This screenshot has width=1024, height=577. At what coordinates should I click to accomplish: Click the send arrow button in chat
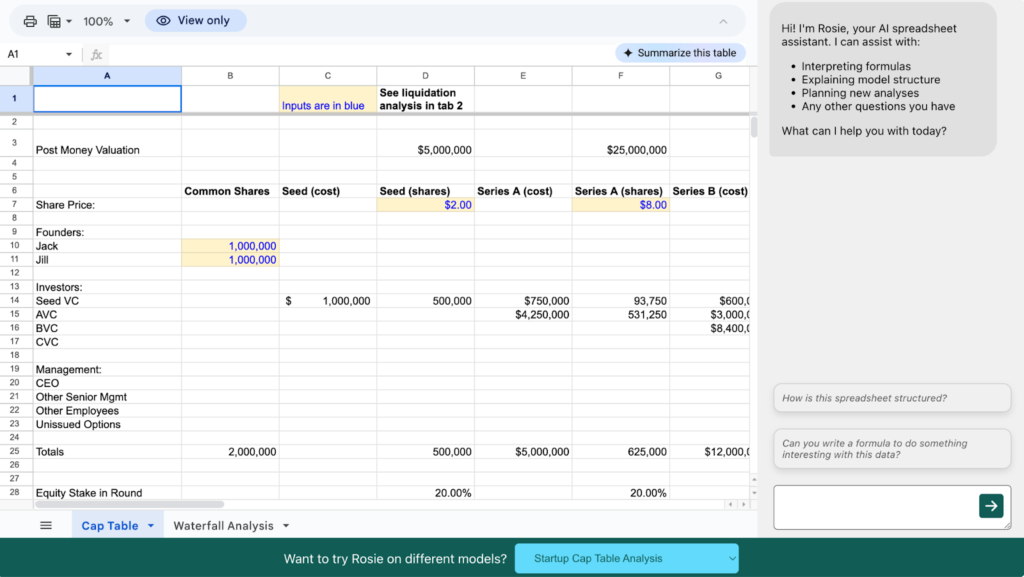[990, 506]
